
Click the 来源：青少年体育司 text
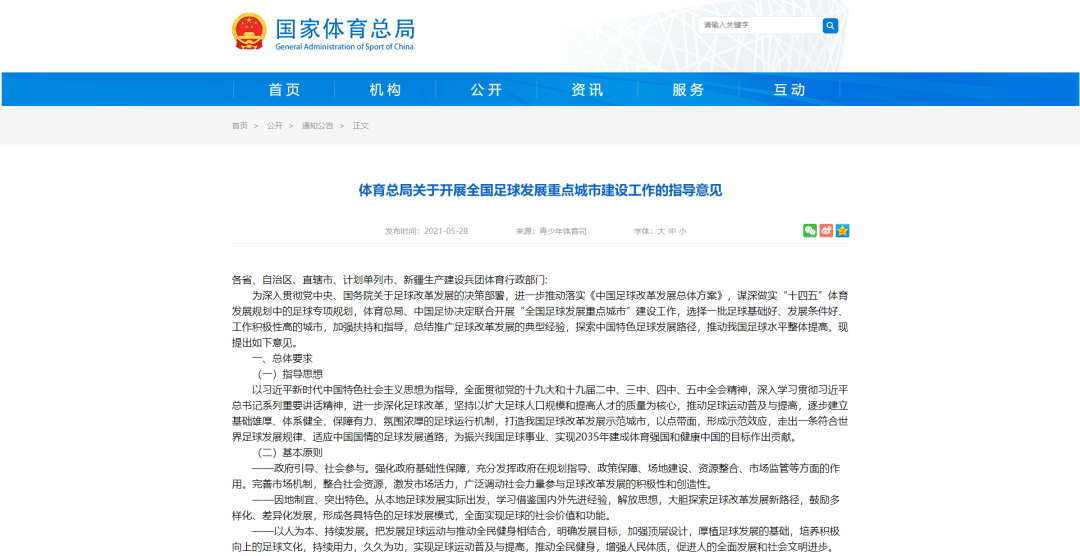coord(552,231)
